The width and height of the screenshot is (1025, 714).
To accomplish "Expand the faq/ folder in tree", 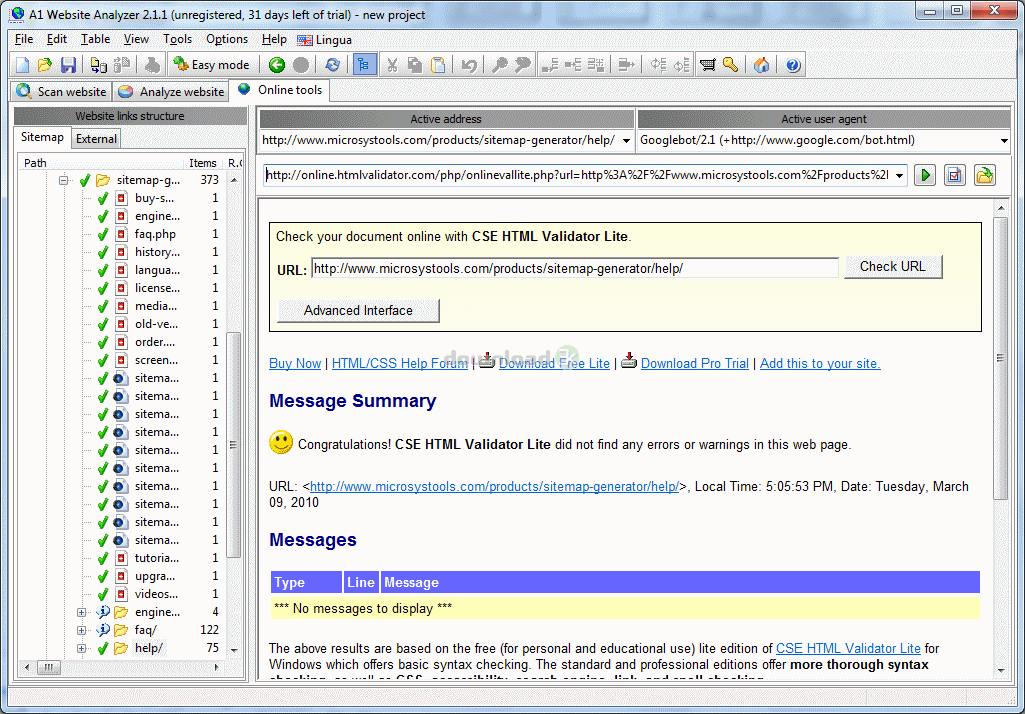I will point(82,630).
